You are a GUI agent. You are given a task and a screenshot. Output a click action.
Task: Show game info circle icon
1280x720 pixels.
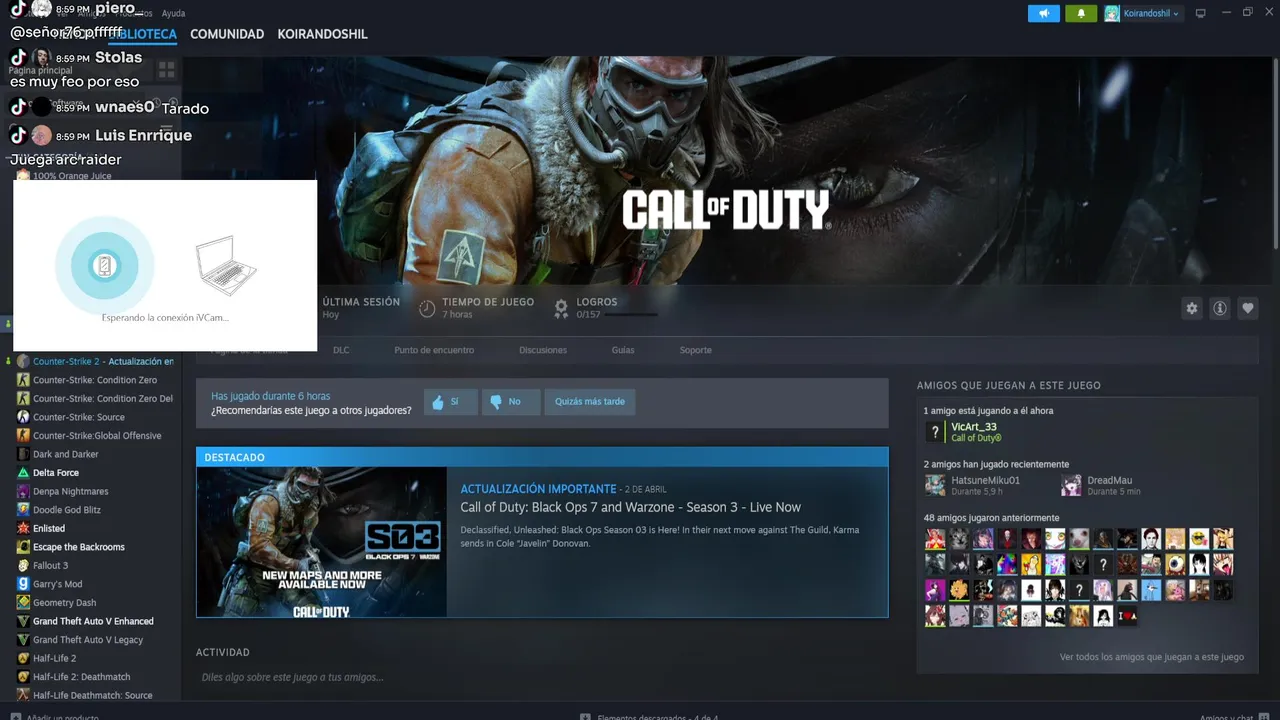pos(1220,309)
